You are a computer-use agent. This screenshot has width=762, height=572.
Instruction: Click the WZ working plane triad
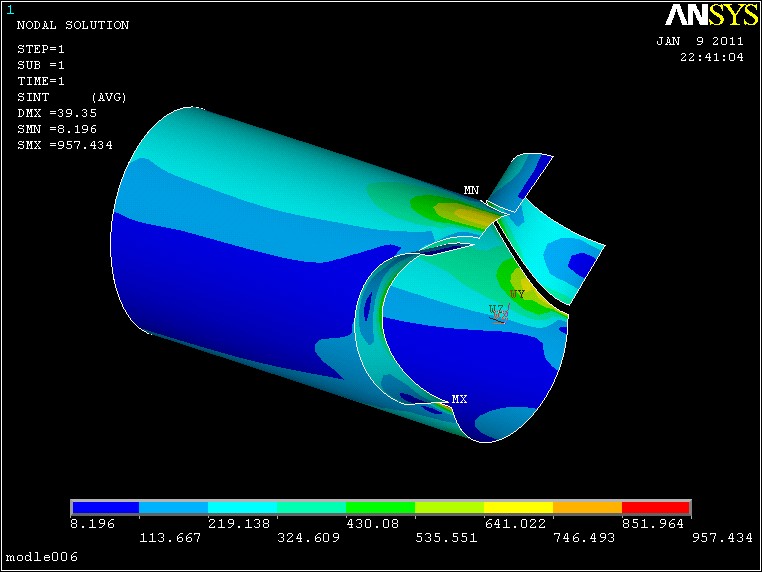[x=500, y=313]
